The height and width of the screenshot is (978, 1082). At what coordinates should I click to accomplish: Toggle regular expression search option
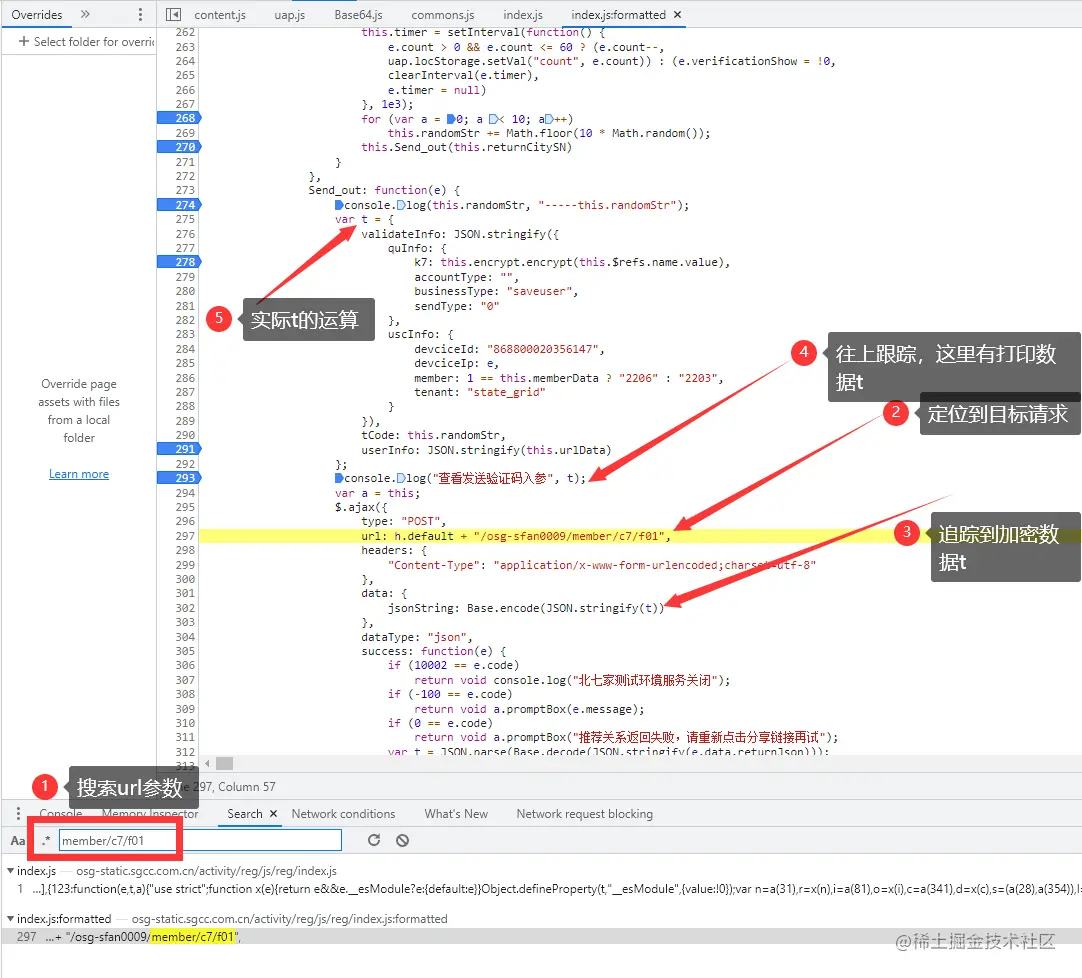46,841
